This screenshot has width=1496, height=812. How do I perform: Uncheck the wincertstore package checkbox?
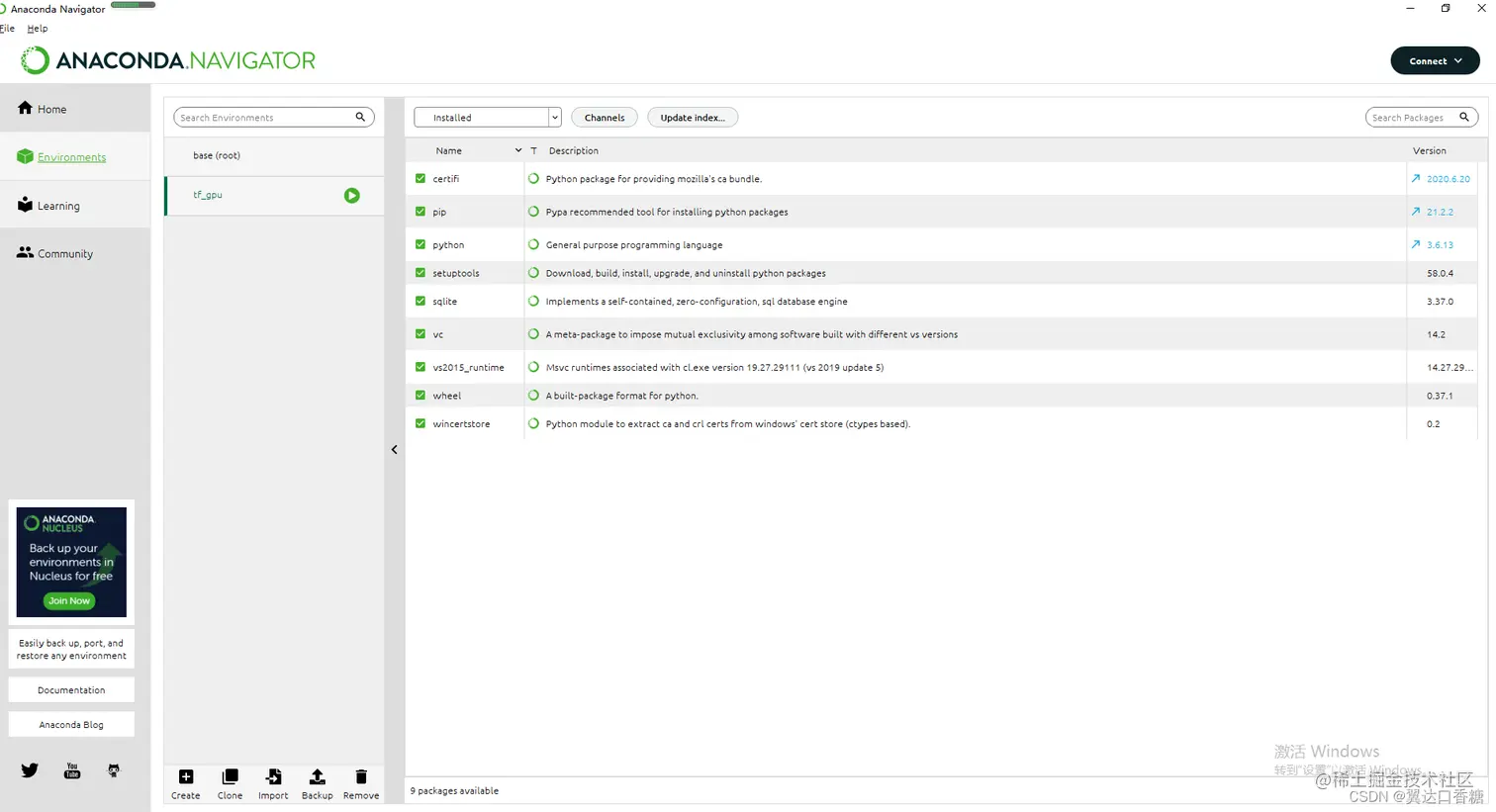click(x=421, y=423)
